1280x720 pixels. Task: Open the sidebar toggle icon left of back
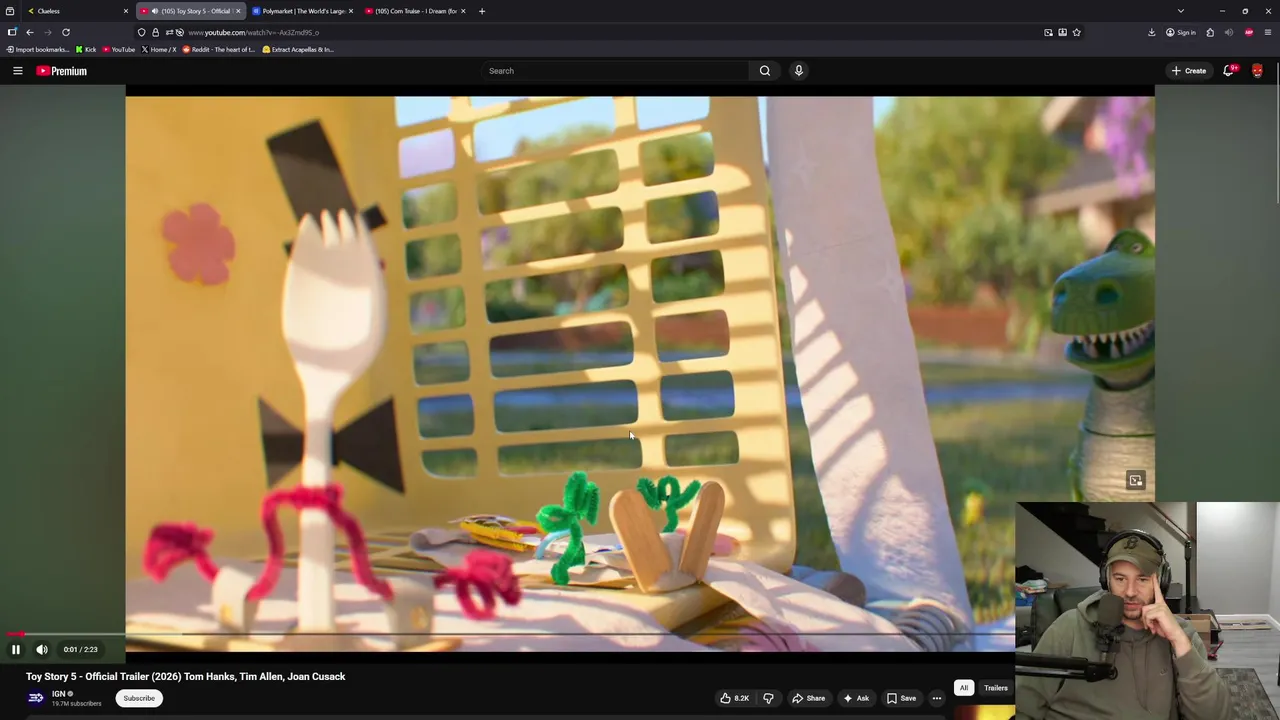pyautogui.click(x=12, y=32)
